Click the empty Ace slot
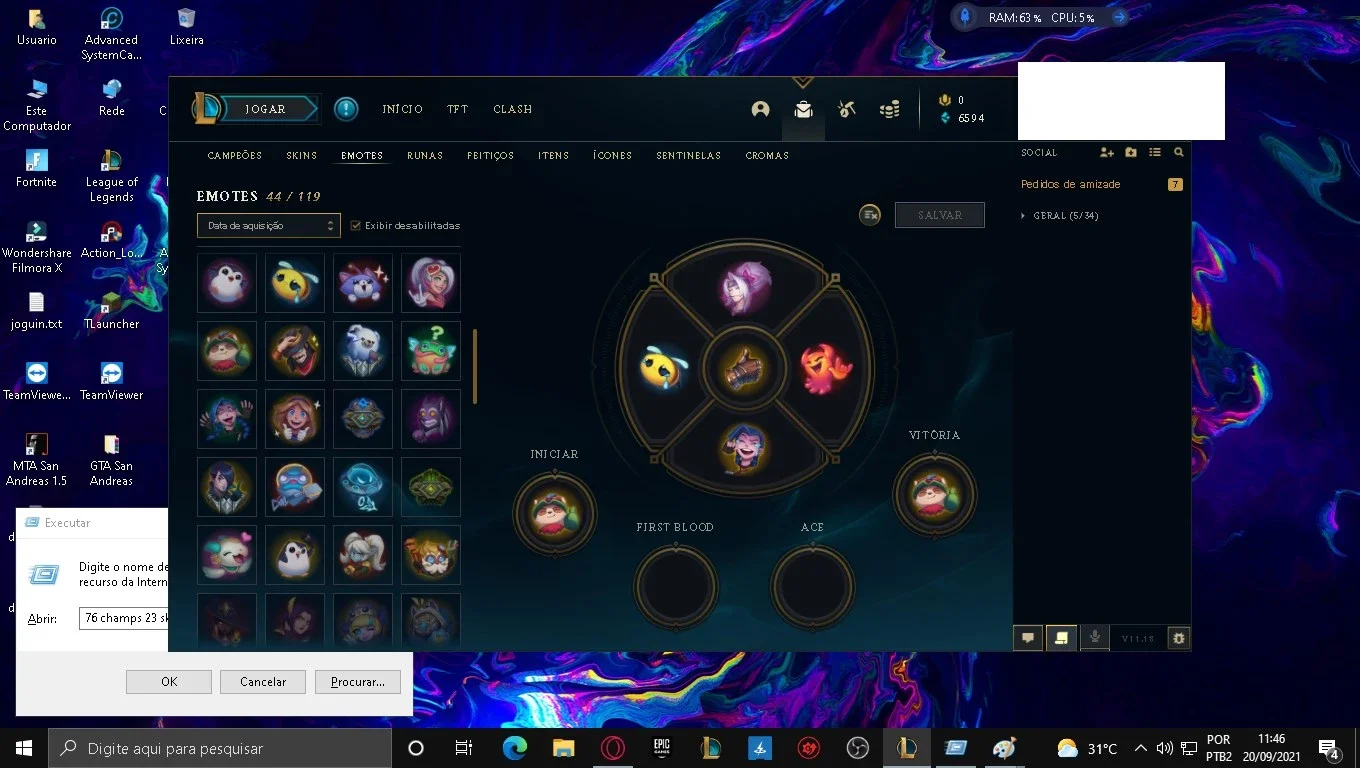This screenshot has height=768, width=1360. (x=812, y=586)
